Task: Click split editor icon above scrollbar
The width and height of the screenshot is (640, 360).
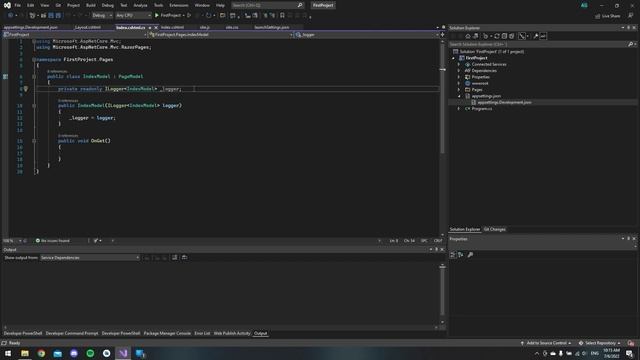Action: (442, 35)
